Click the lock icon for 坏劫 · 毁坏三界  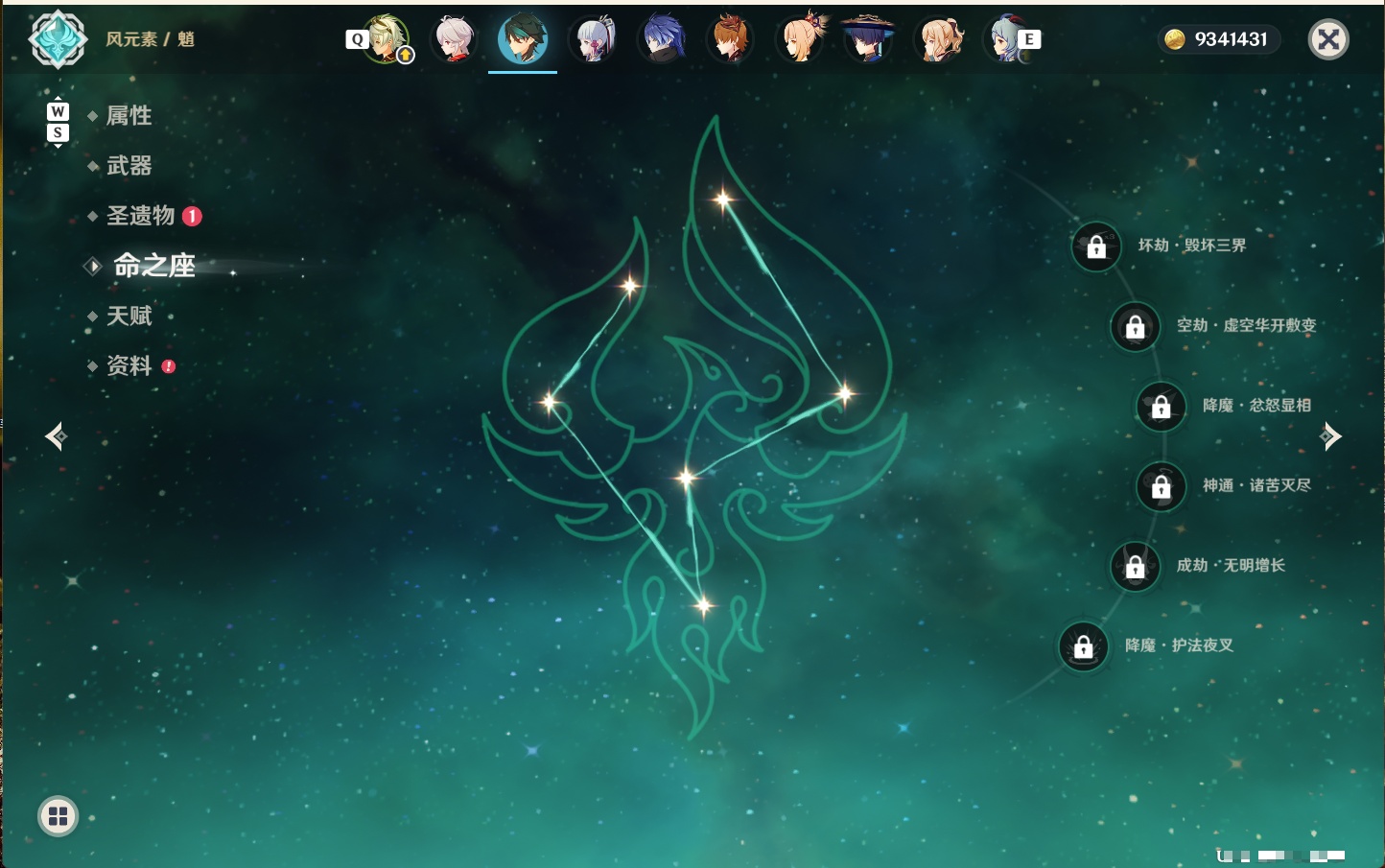pos(1096,247)
